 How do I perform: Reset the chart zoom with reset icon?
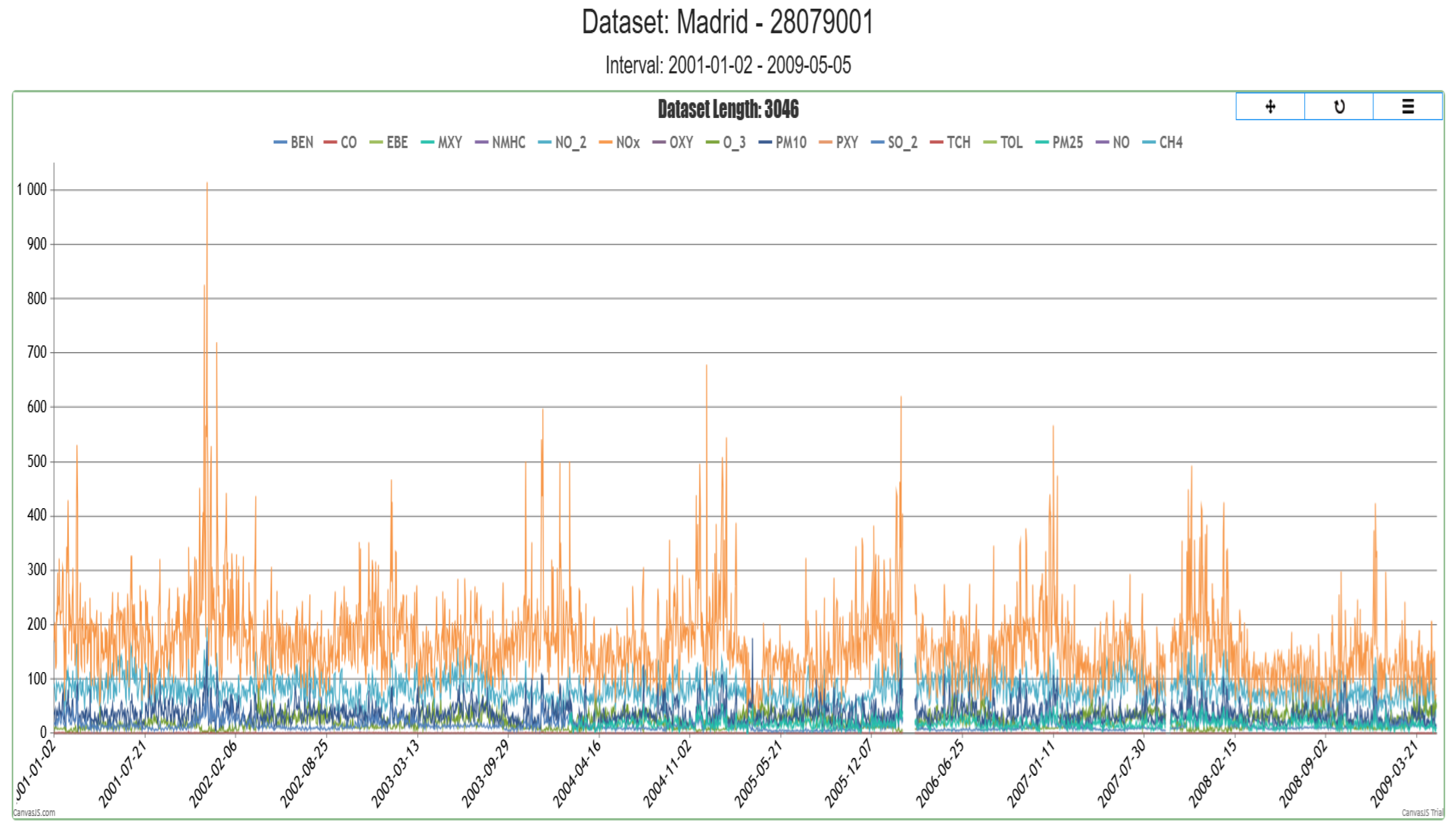tap(1338, 107)
